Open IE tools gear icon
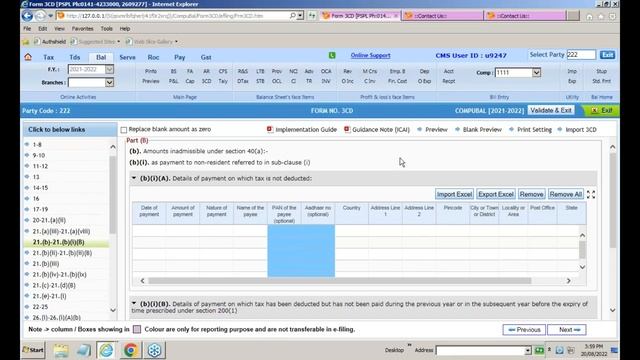 click(612, 16)
